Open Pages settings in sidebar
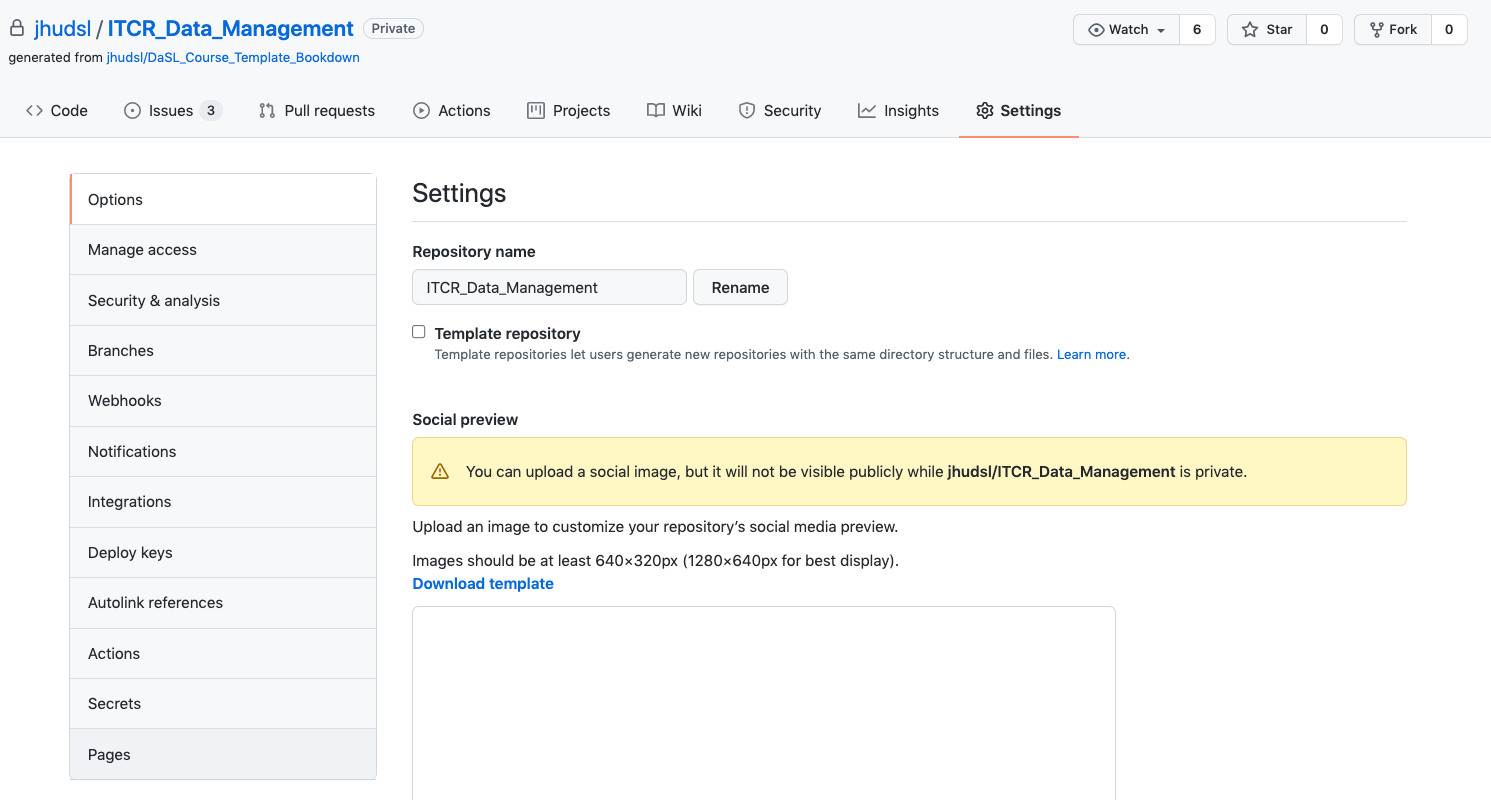The height and width of the screenshot is (800, 1491). tap(223, 754)
